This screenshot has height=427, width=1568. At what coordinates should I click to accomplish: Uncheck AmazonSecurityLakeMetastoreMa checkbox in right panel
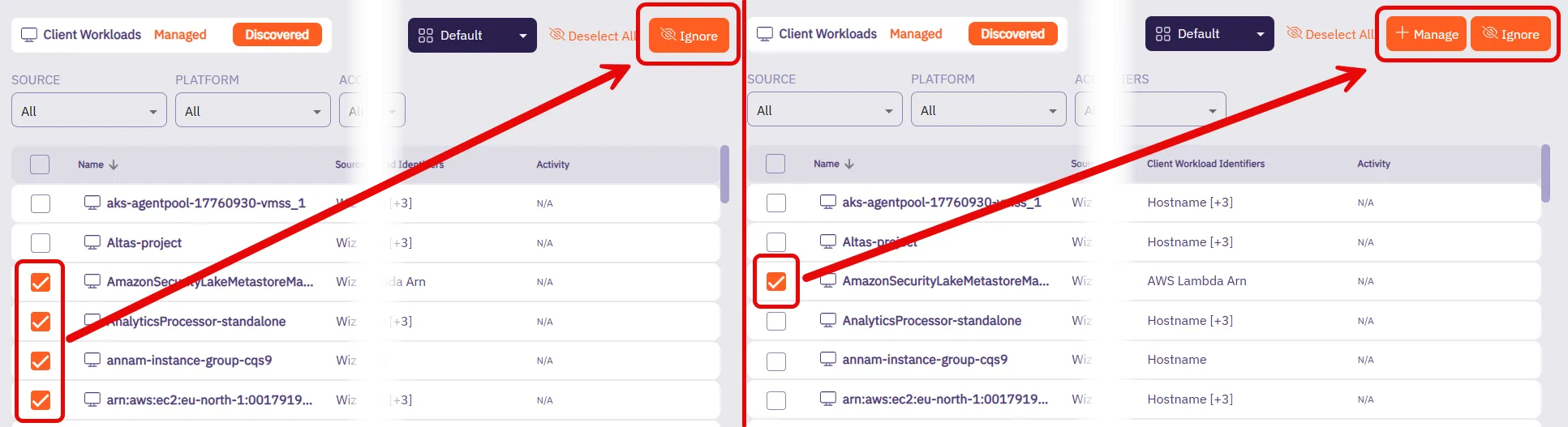click(x=776, y=281)
